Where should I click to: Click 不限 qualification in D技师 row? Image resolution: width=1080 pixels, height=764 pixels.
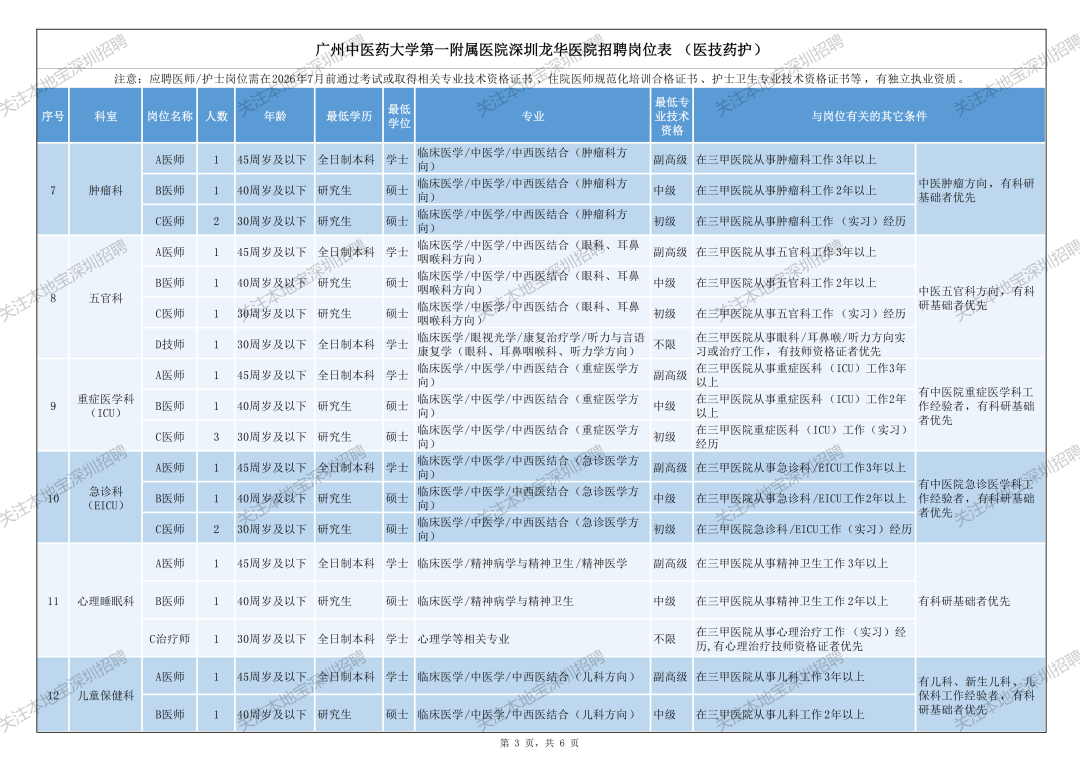[672, 344]
